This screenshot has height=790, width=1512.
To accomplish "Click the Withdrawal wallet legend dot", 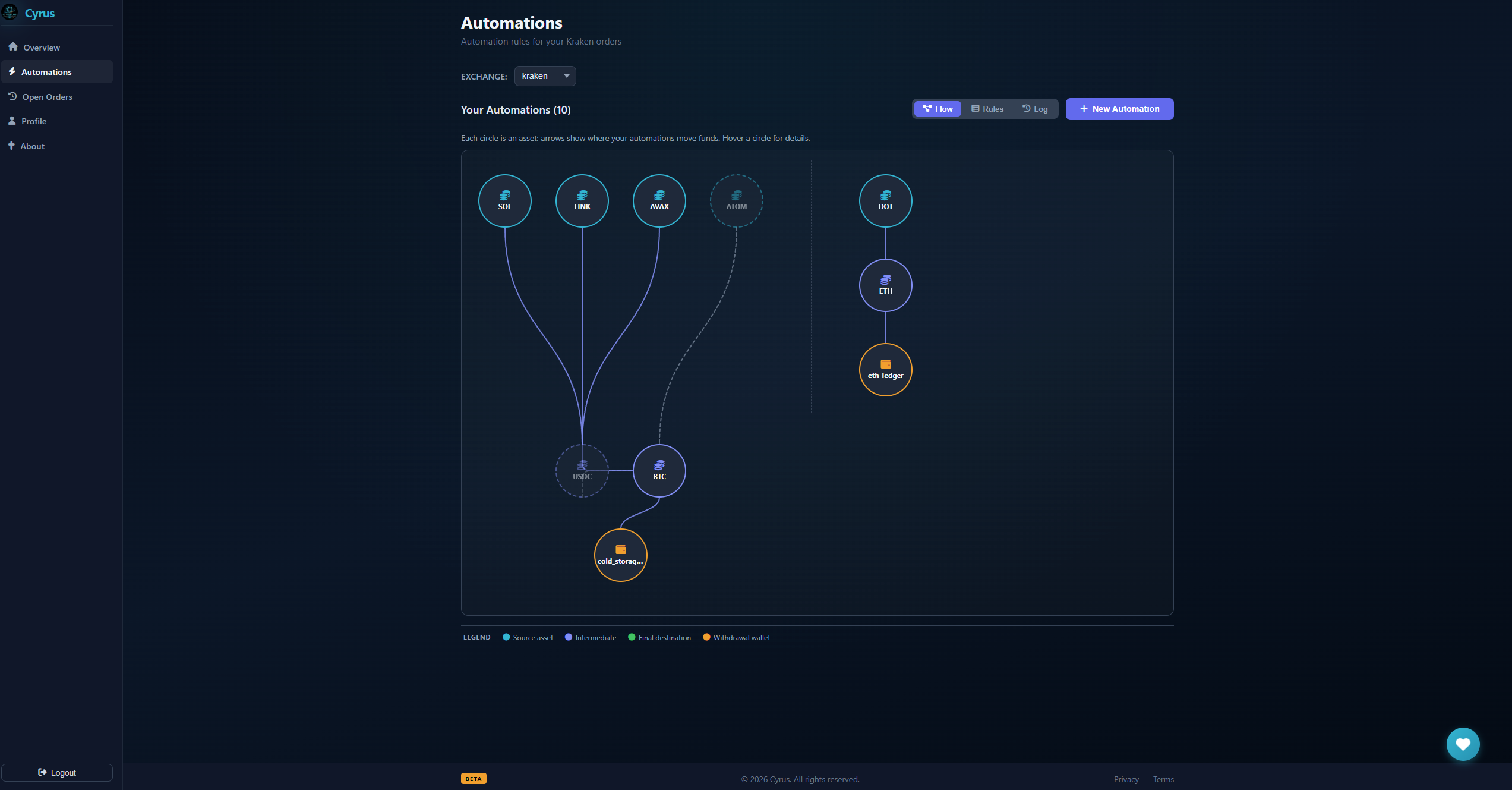I will (706, 637).
